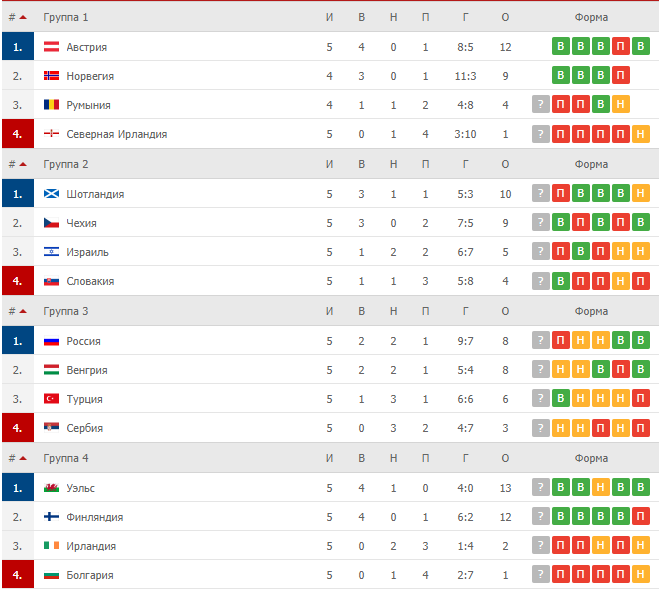The width and height of the screenshot is (659, 591).
Task: Click Norway's last red П form badge
Action: tap(620, 75)
